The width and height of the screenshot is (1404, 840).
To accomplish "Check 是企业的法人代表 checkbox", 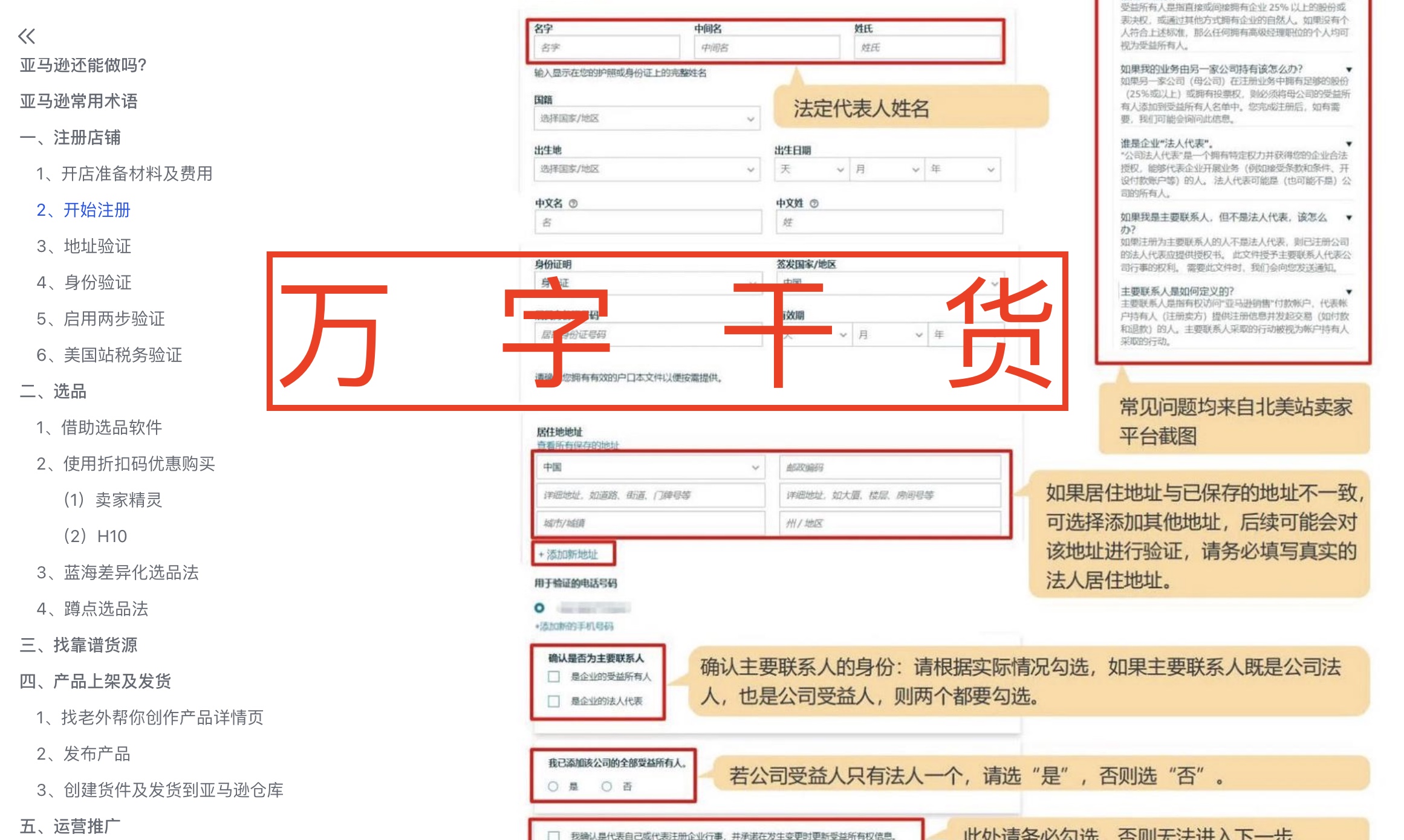I will tap(553, 701).
